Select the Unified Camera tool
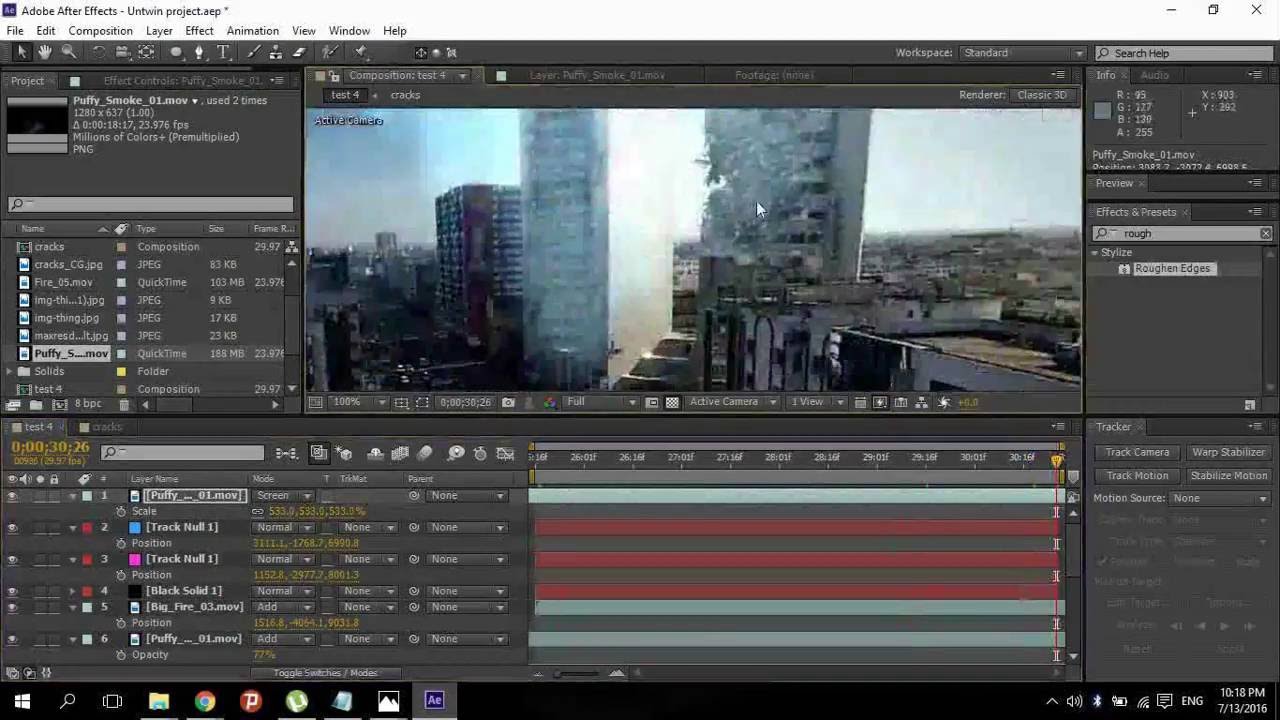The height and width of the screenshot is (720, 1280). point(122,52)
